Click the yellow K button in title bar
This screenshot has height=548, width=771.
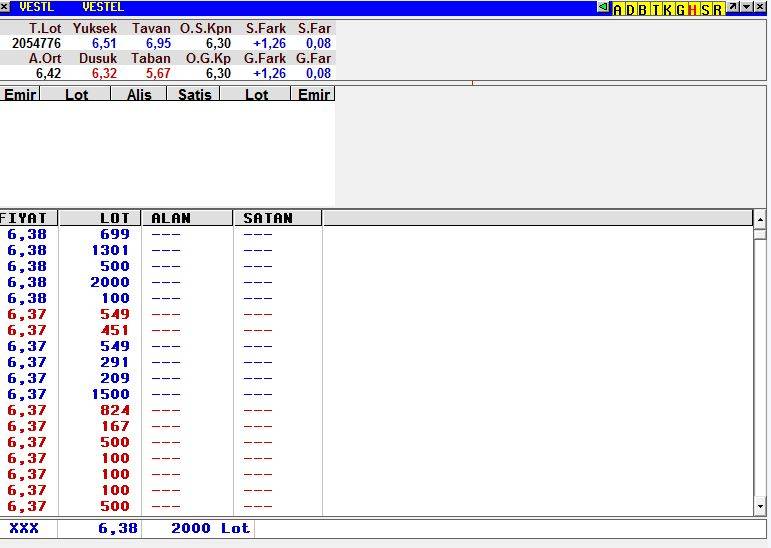pos(667,9)
